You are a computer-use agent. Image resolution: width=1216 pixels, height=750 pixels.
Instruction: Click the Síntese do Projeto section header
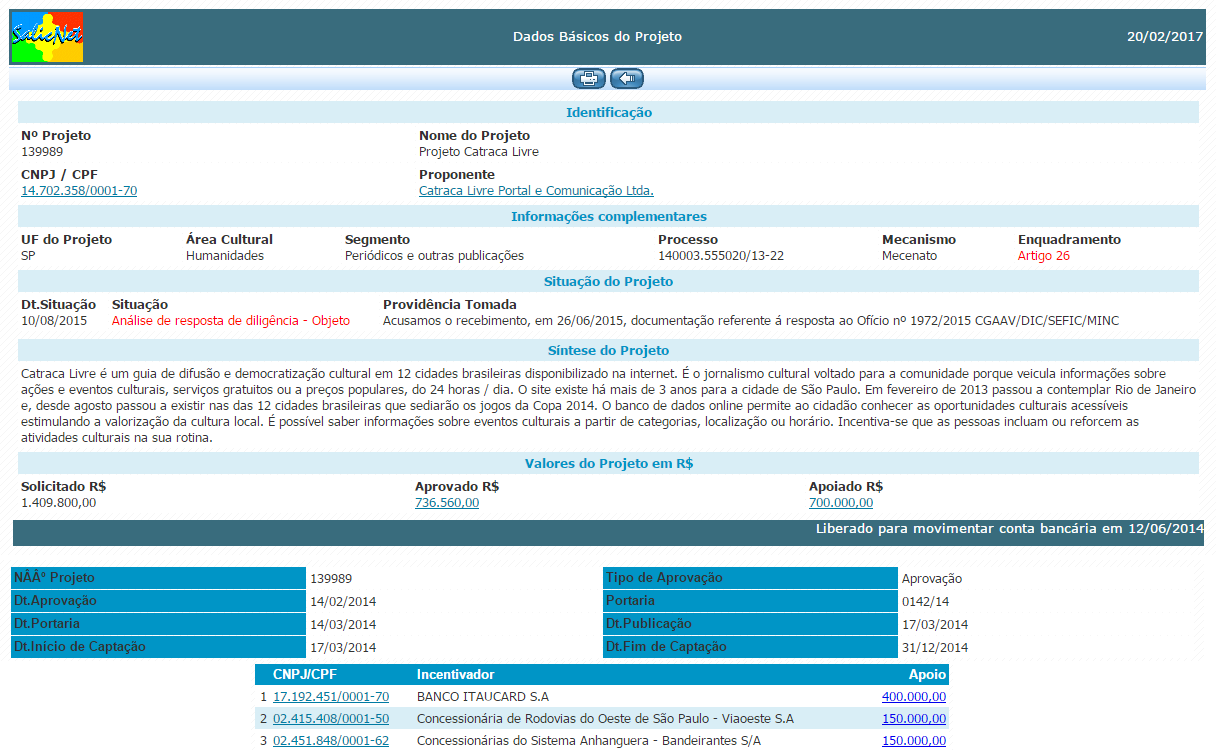[x=609, y=350]
